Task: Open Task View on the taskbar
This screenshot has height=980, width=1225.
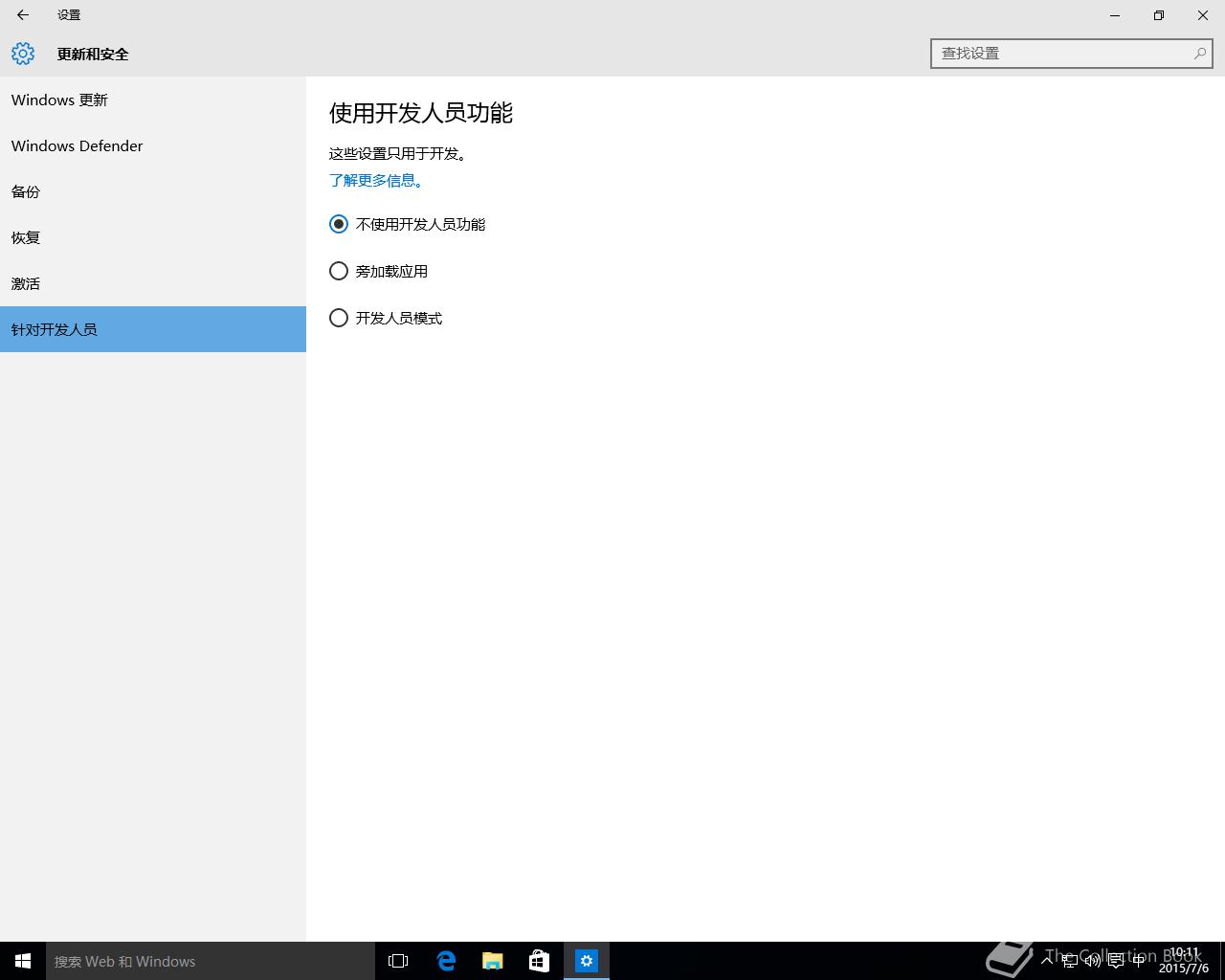Action: coord(398,961)
